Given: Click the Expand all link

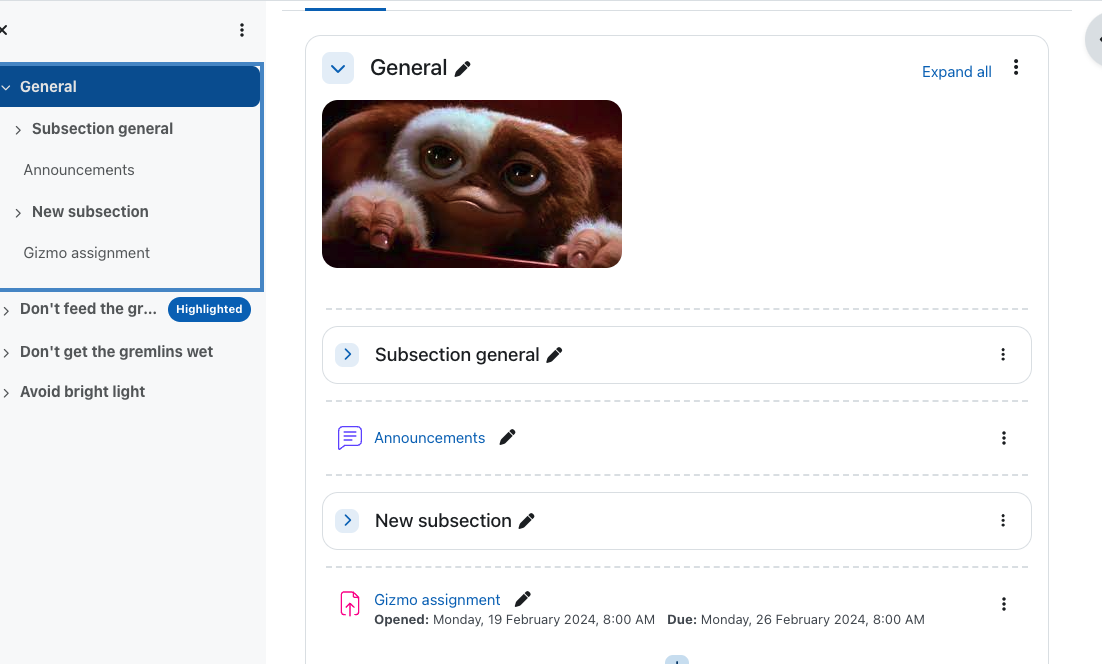Looking at the screenshot, I should point(957,72).
